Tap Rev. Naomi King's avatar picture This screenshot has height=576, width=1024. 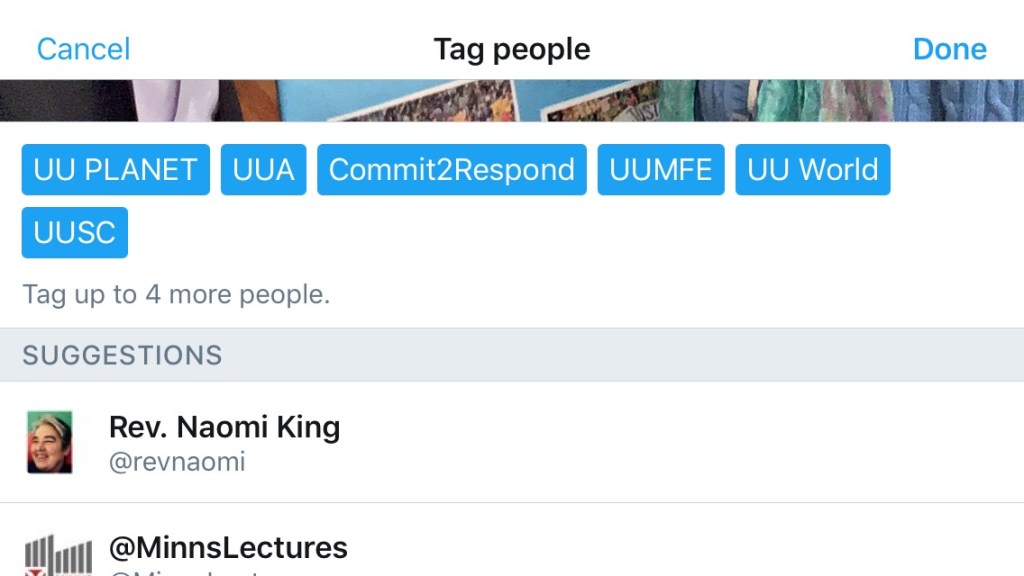click(49, 442)
